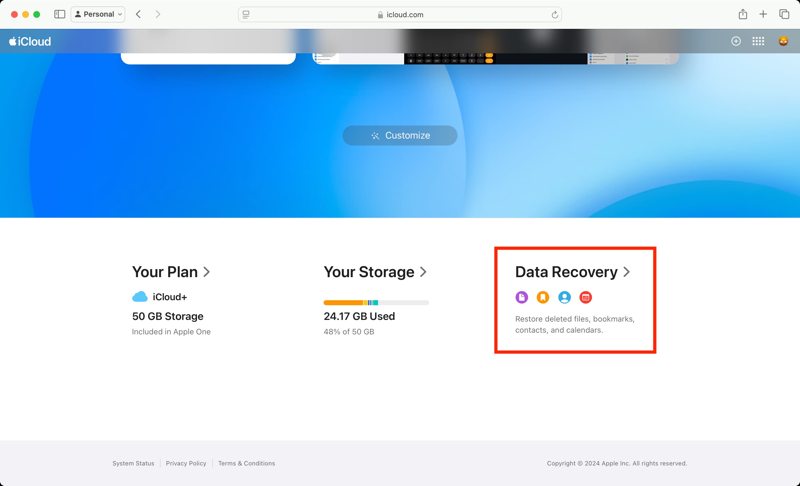Go forward with the Safari forward arrow
This screenshot has width=800, height=486.
pyautogui.click(x=158, y=14)
